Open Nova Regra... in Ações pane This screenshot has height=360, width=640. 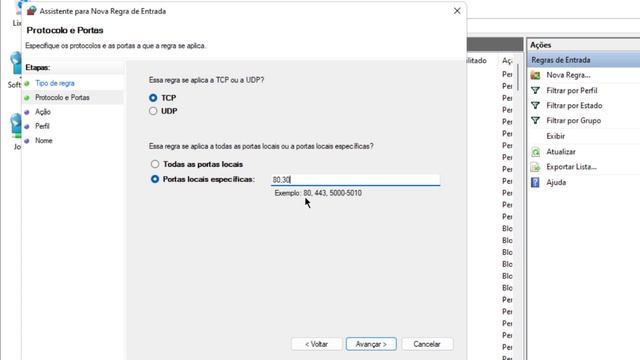[568, 75]
